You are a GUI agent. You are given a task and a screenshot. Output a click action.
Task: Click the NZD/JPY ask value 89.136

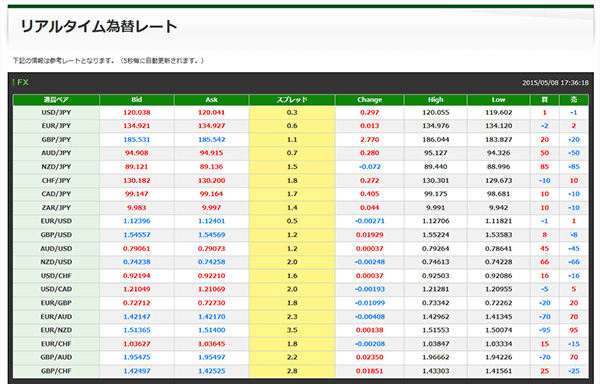pyautogui.click(x=212, y=167)
